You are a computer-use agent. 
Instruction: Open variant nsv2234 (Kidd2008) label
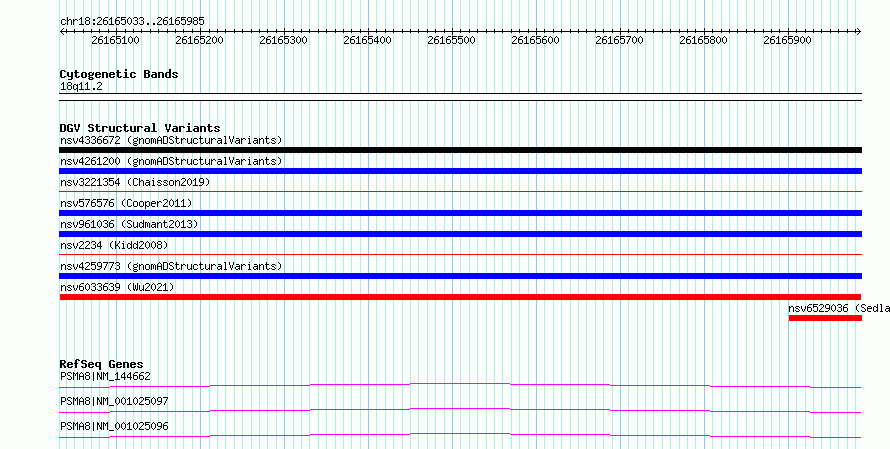[x=114, y=245]
